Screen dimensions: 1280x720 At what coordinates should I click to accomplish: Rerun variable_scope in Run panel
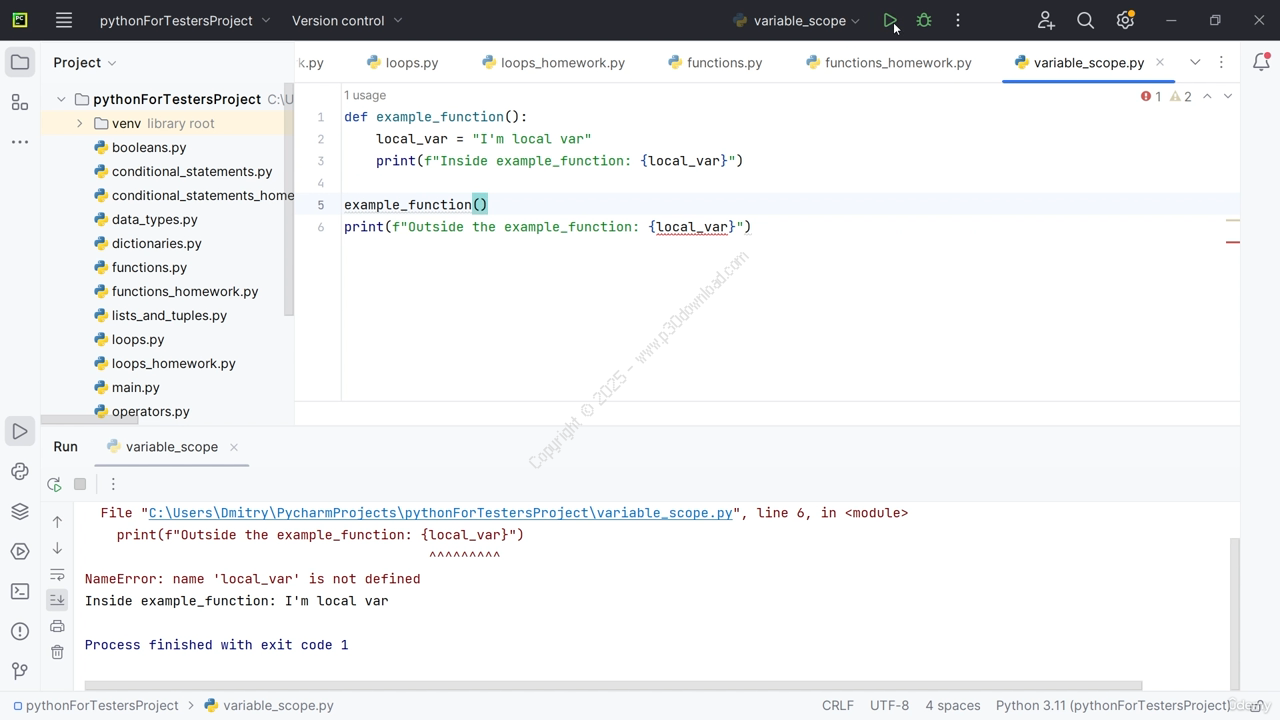(x=54, y=484)
